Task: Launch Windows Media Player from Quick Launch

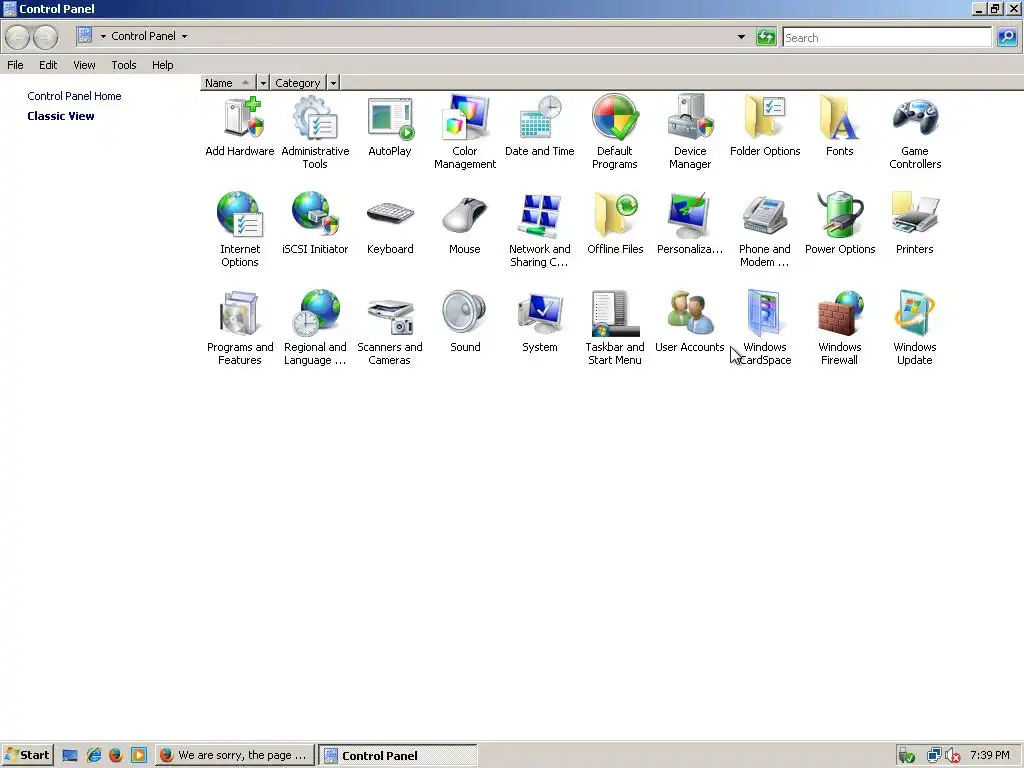Action: (x=138, y=756)
